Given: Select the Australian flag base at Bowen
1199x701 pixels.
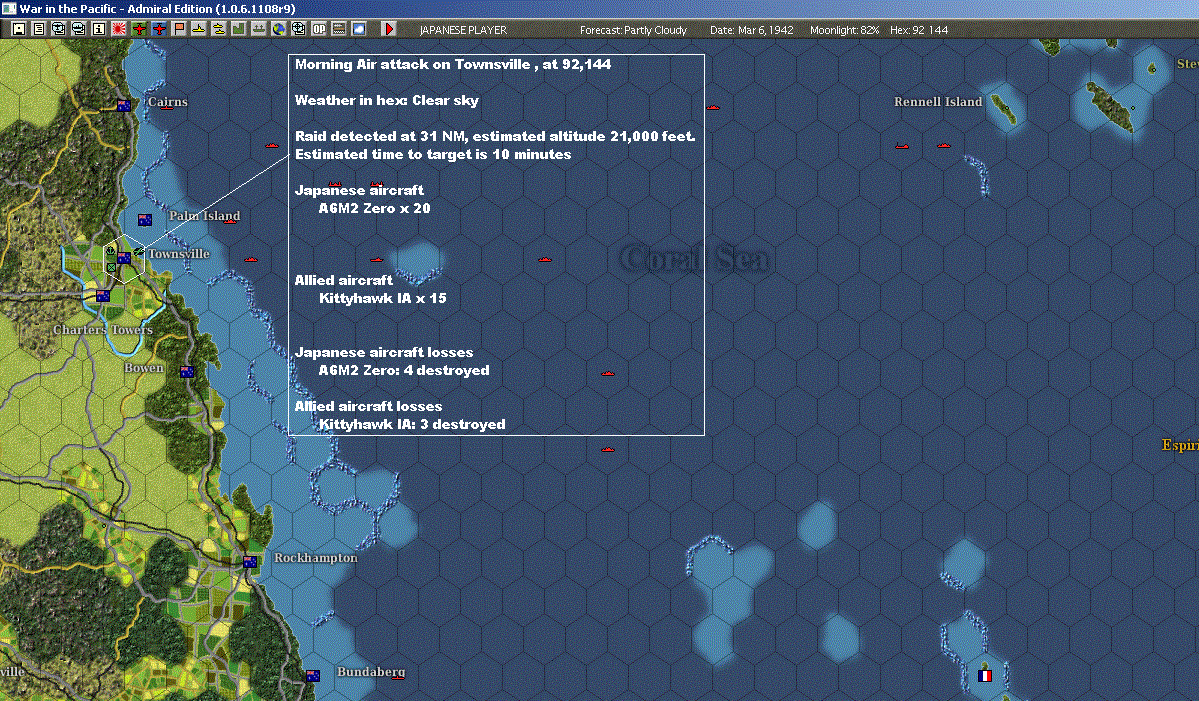Looking at the screenshot, I should [187, 372].
